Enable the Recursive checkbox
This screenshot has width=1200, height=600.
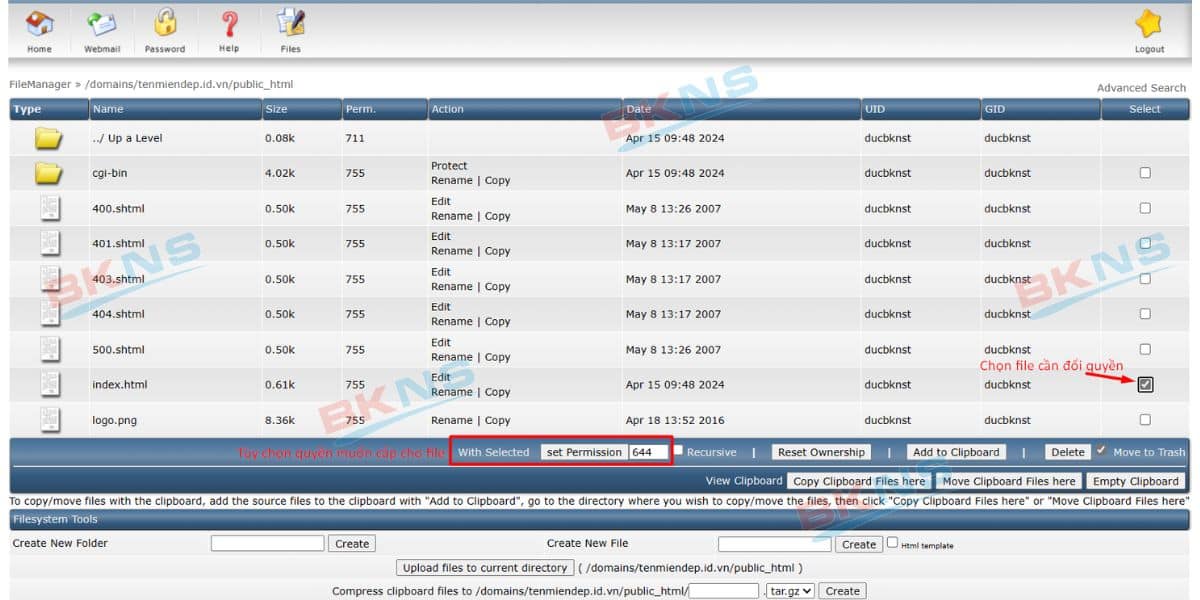pyautogui.click(x=677, y=451)
